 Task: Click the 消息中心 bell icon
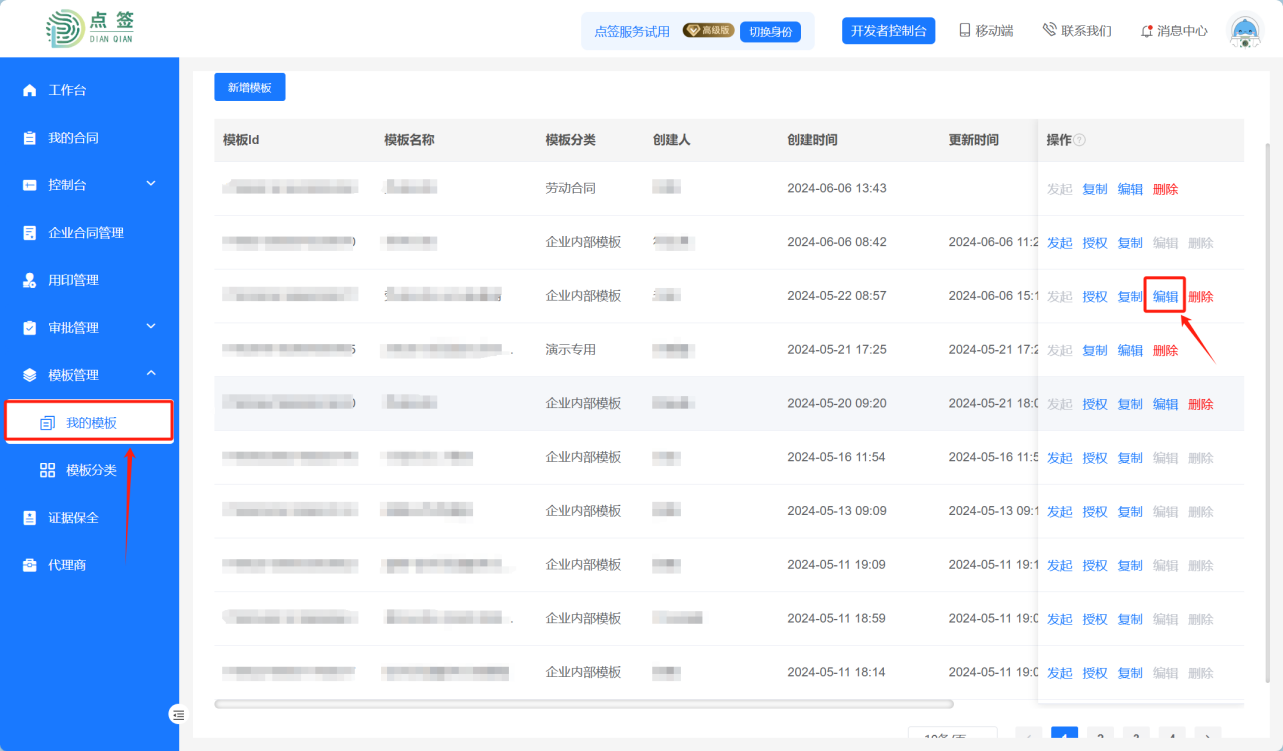[1147, 31]
